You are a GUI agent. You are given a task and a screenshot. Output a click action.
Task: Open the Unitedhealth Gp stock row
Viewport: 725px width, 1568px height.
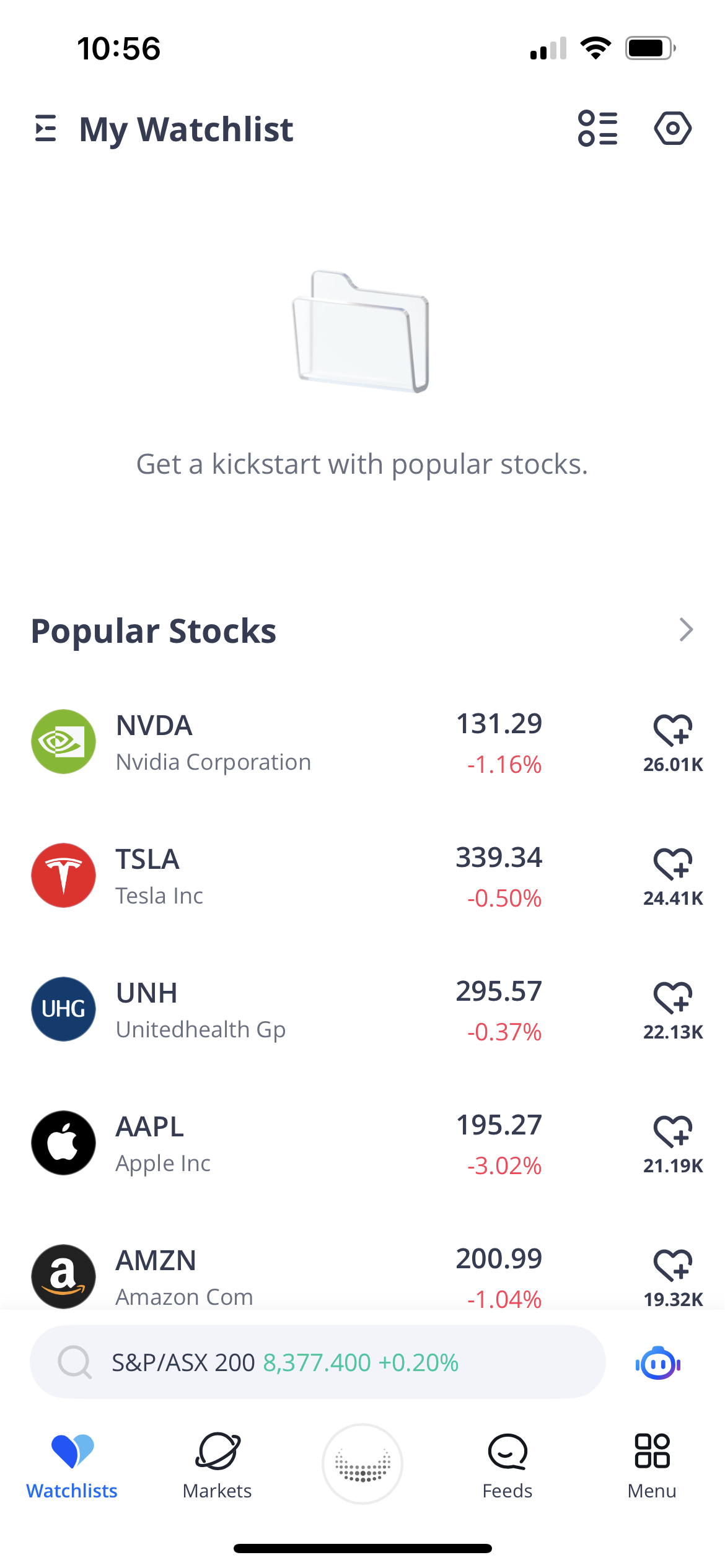(279, 1009)
